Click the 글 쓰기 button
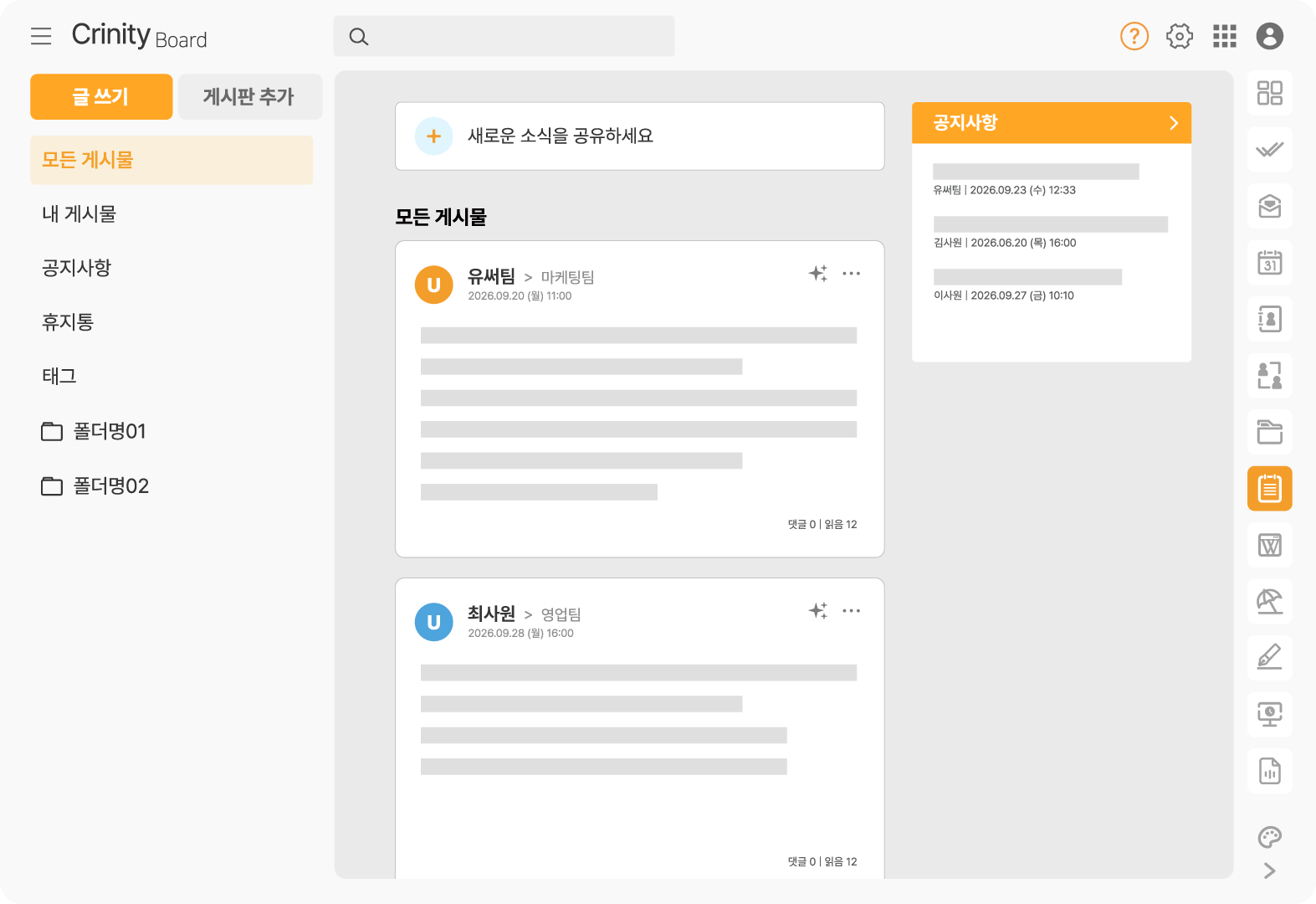The height and width of the screenshot is (904, 1316). (x=101, y=97)
